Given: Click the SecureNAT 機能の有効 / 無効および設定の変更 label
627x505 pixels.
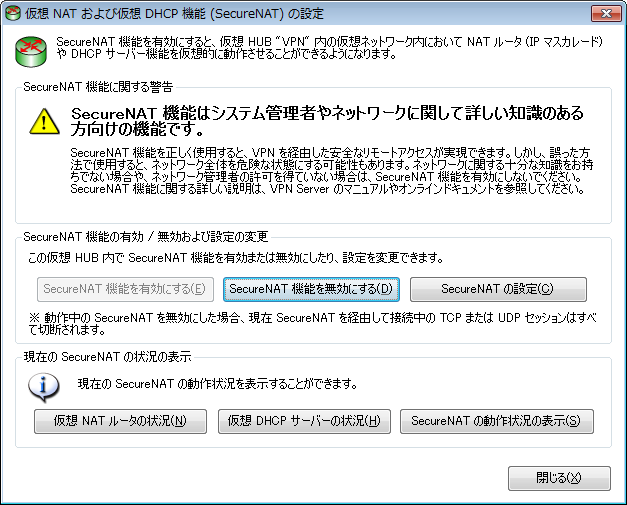Looking at the screenshot, I should [x=146, y=237].
